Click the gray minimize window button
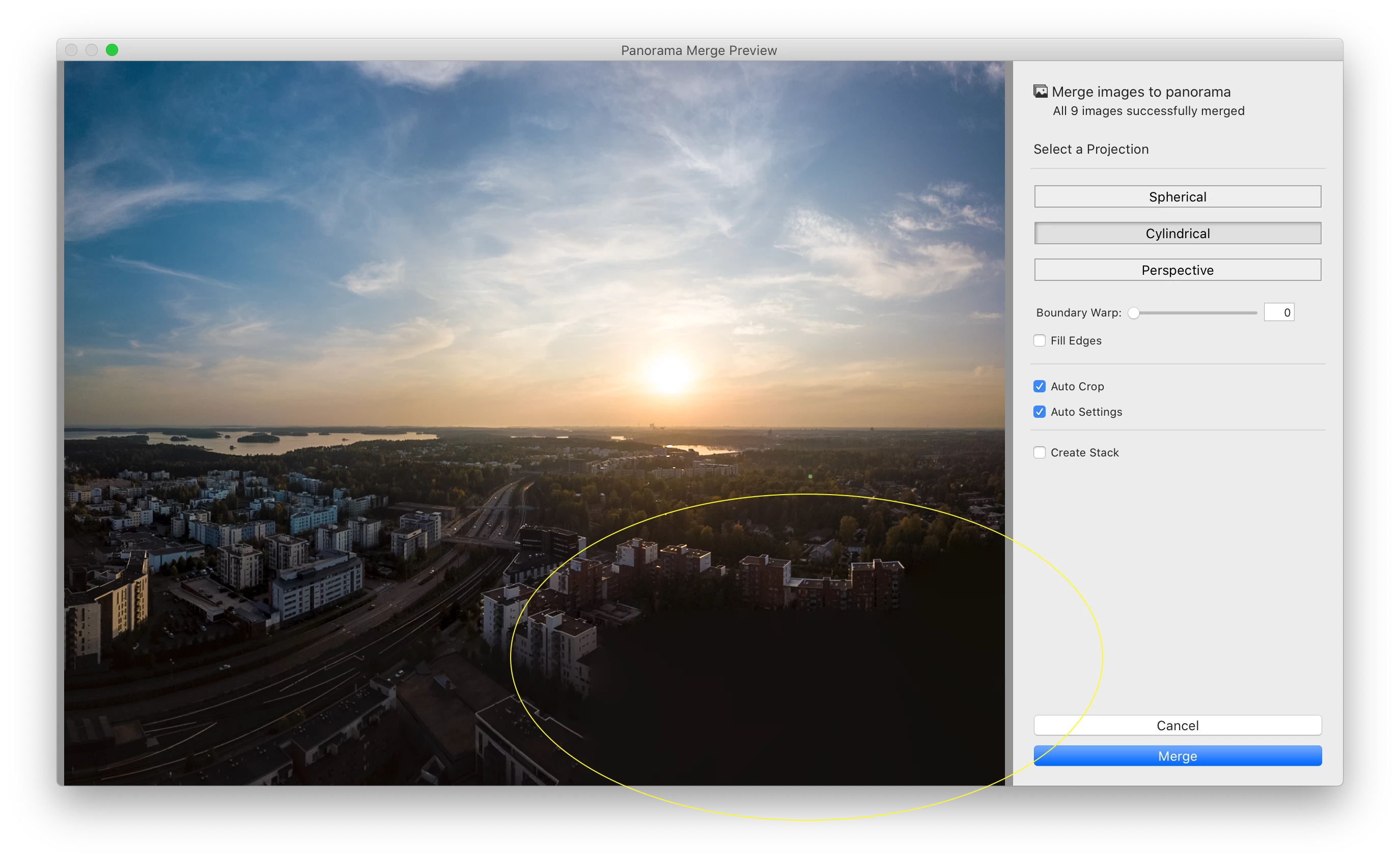This screenshot has width=1400, height=861. tap(92, 50)
